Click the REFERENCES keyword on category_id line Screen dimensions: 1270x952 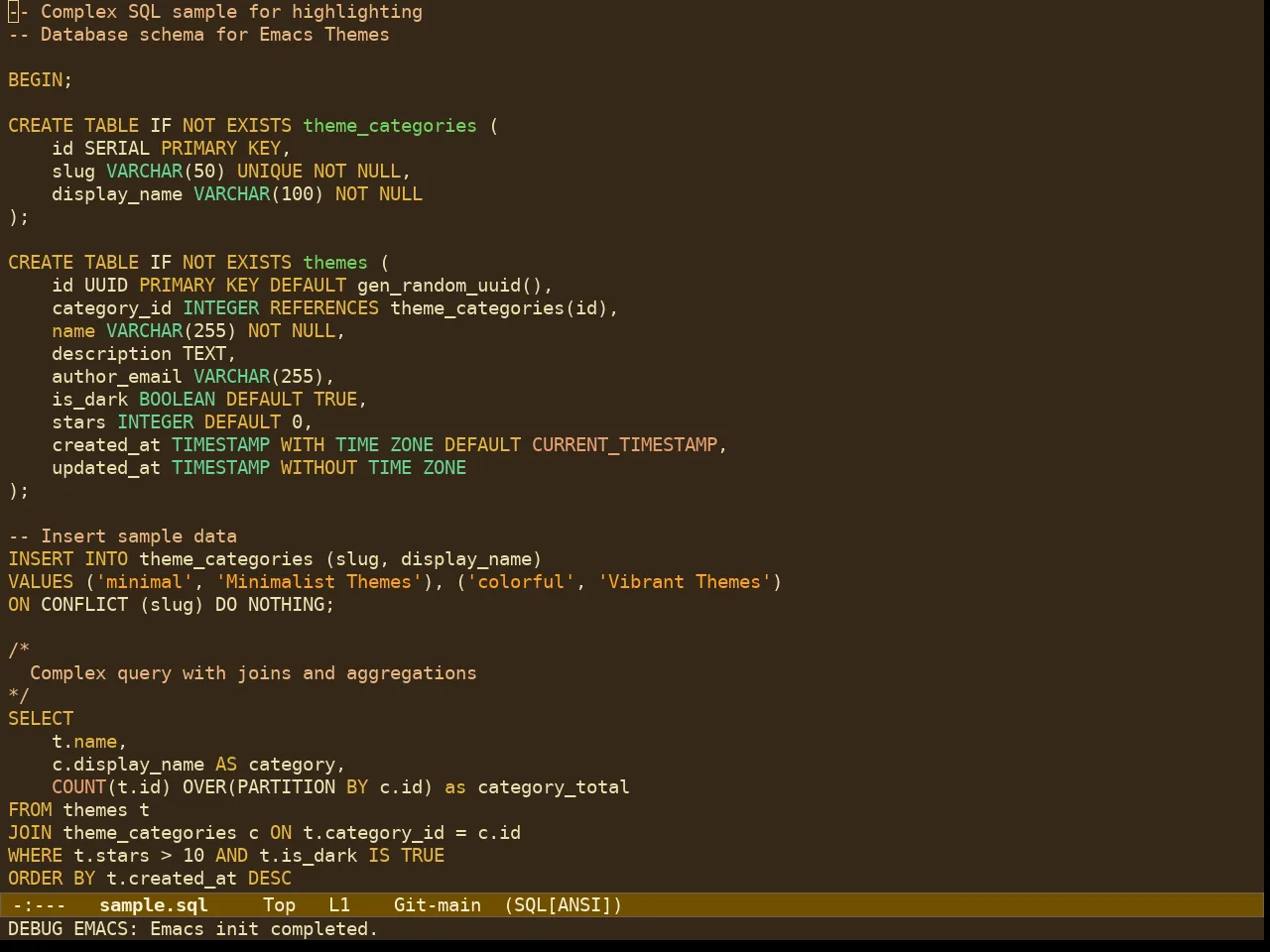coord(324,308)
